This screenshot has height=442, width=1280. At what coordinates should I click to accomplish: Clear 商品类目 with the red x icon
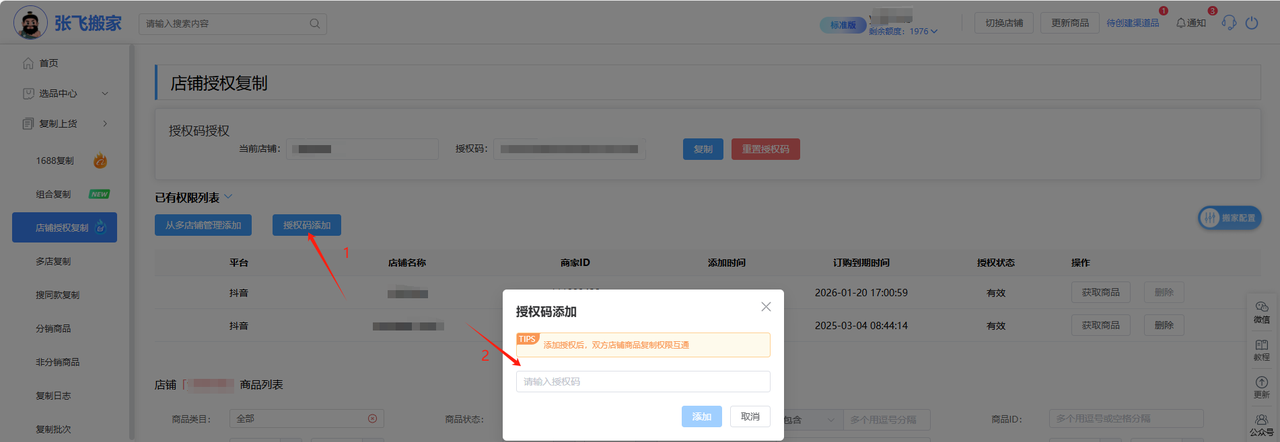tap(372, 418)
